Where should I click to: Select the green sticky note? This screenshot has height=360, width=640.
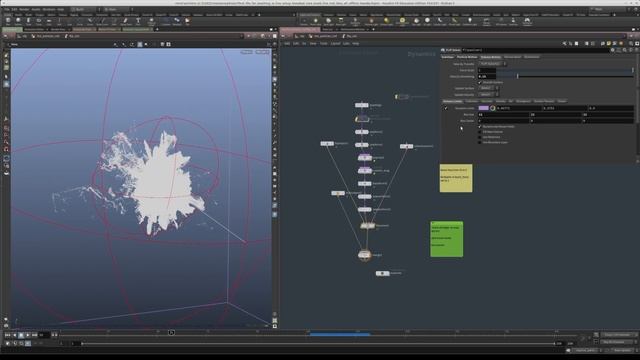point(447,239)
